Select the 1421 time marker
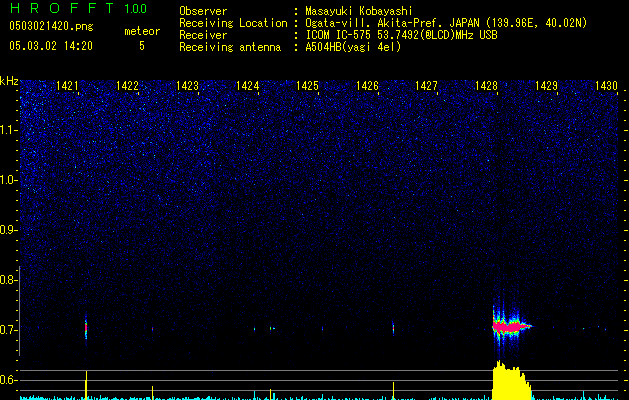The image size is (629, 400). 68,87
